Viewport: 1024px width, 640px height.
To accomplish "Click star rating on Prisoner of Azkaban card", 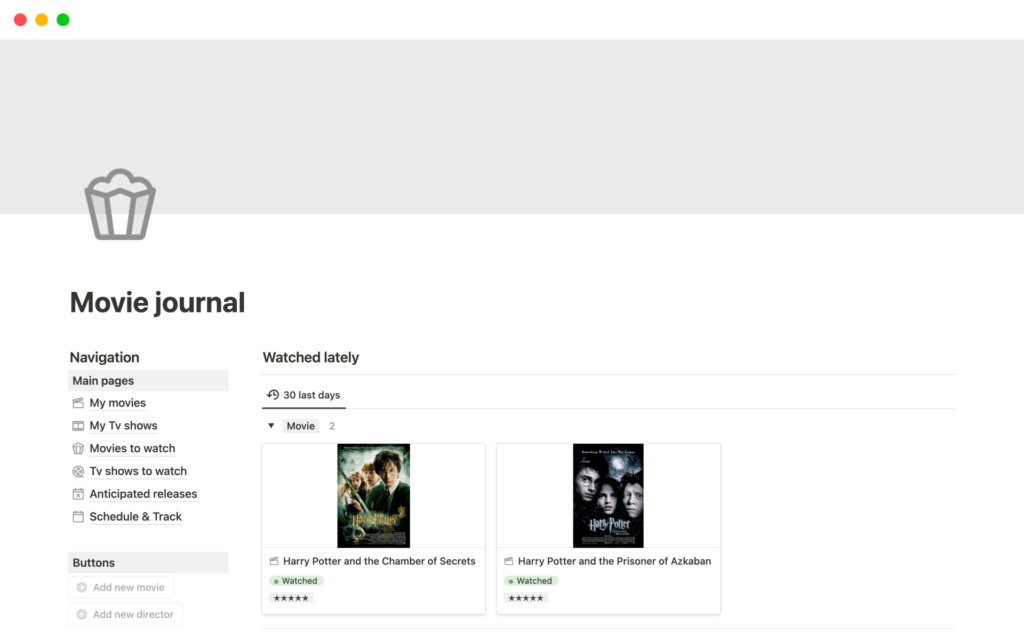I will click(x=526, y=598).
